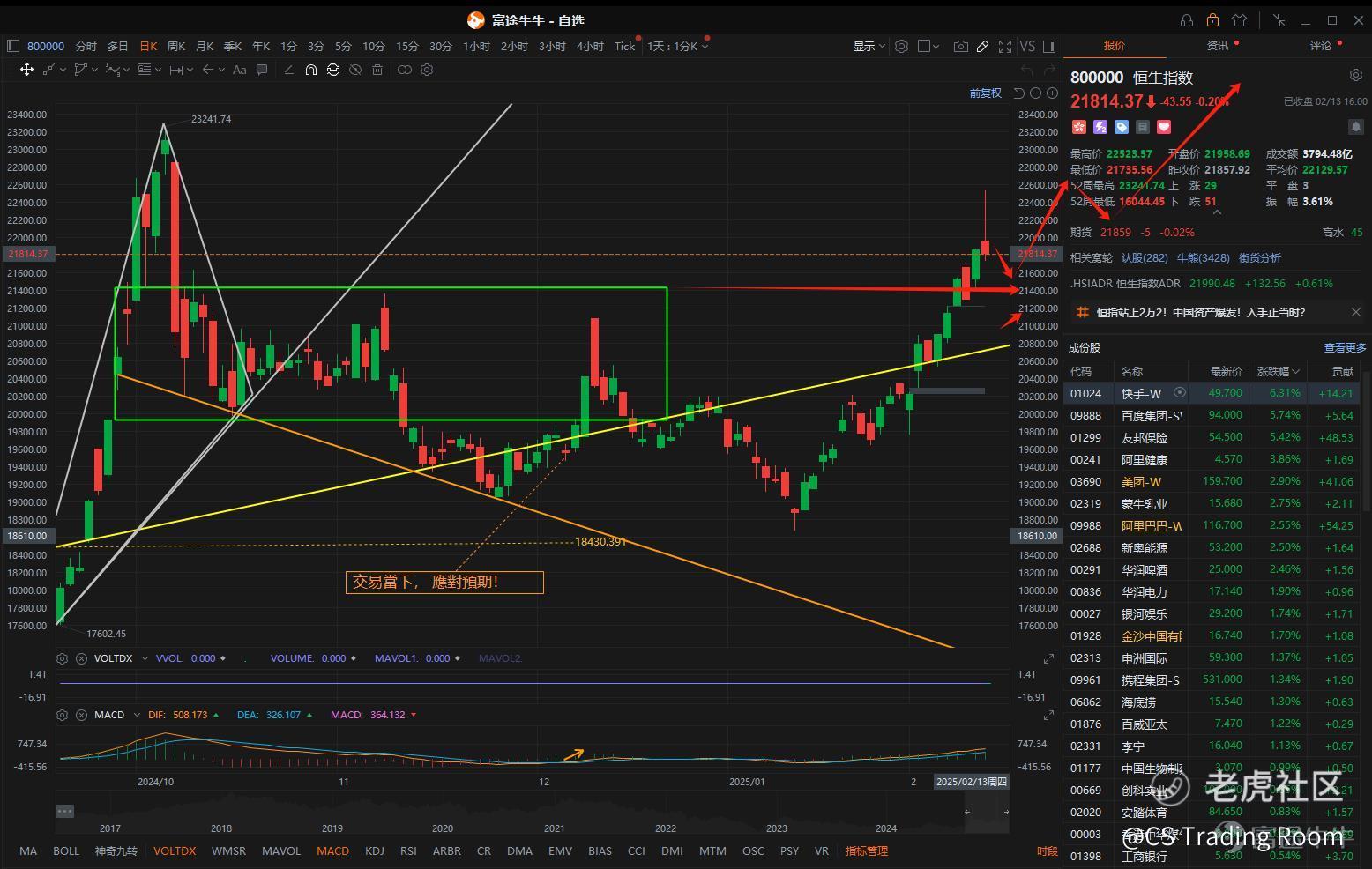
Task: Expand layout square dropdown arrow
Action: click(x=935, y=46)
